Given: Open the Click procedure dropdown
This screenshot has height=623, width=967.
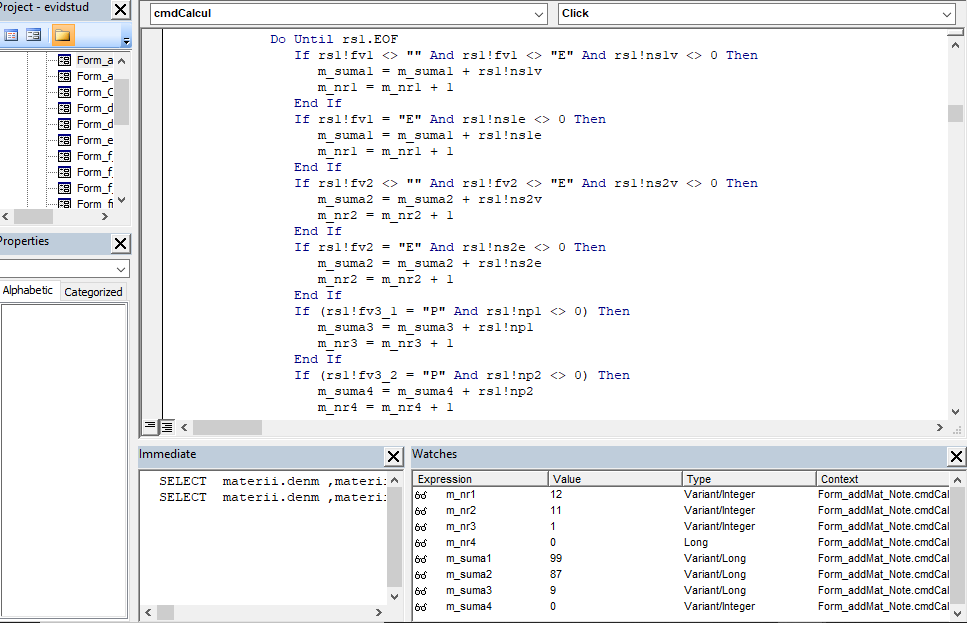Looking at the screenshot, I should (x=946, y=14).
